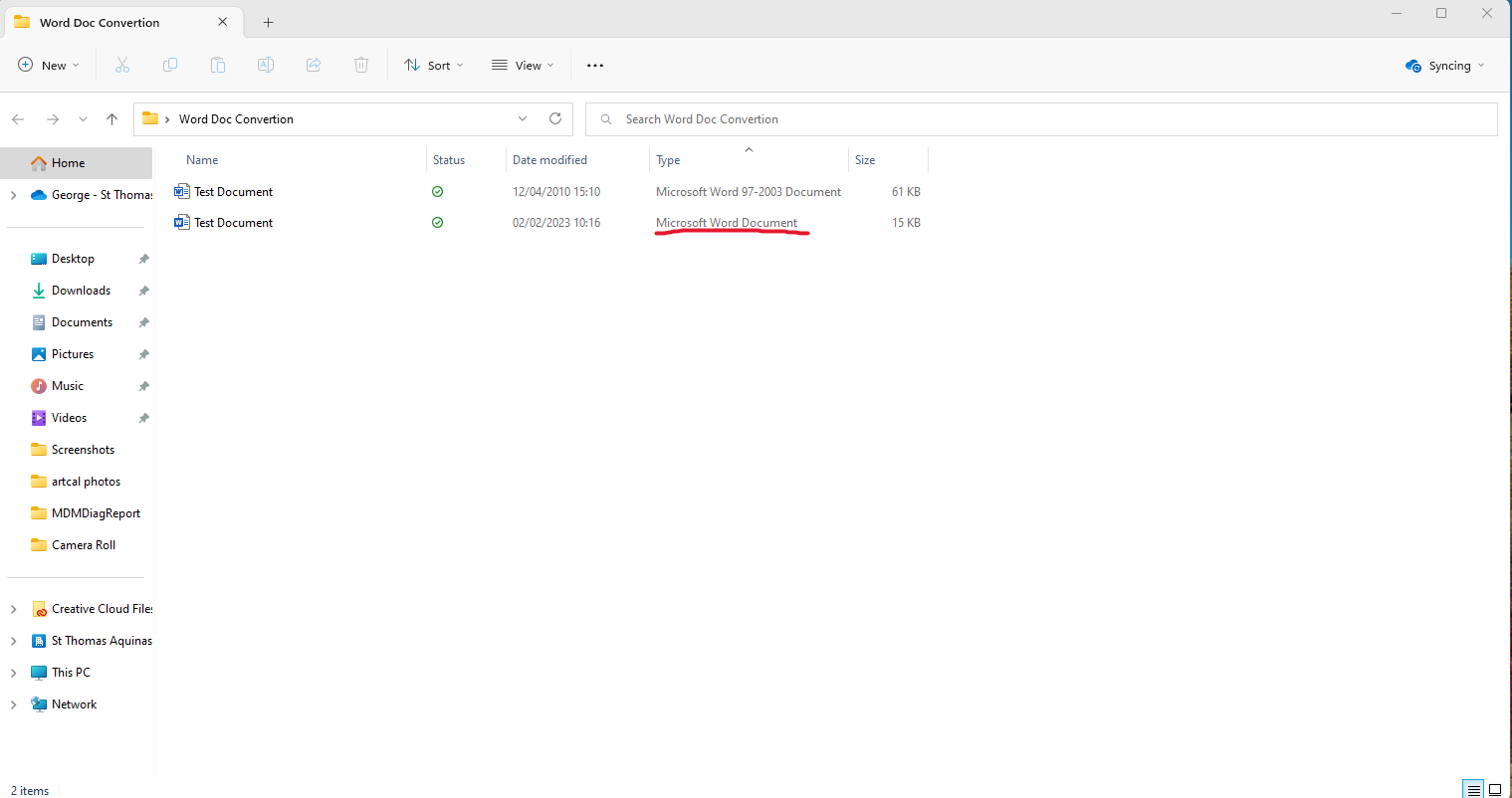The height and width of the screenshot is (798, 1512).
Task: Go forward with the right arrow
Action: 53,119
